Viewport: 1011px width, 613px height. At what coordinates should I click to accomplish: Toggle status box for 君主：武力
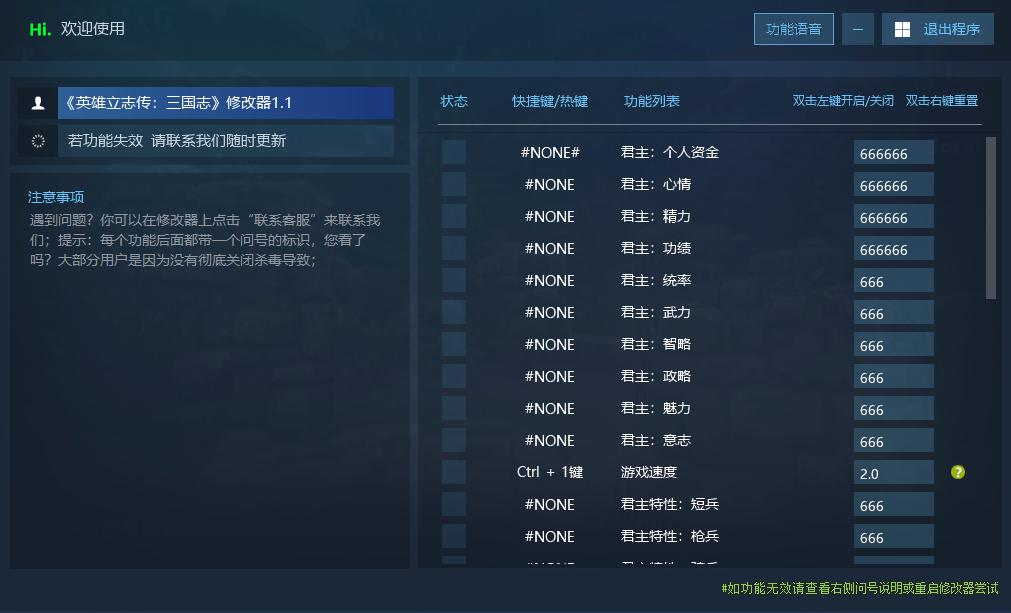click(454, 312)
